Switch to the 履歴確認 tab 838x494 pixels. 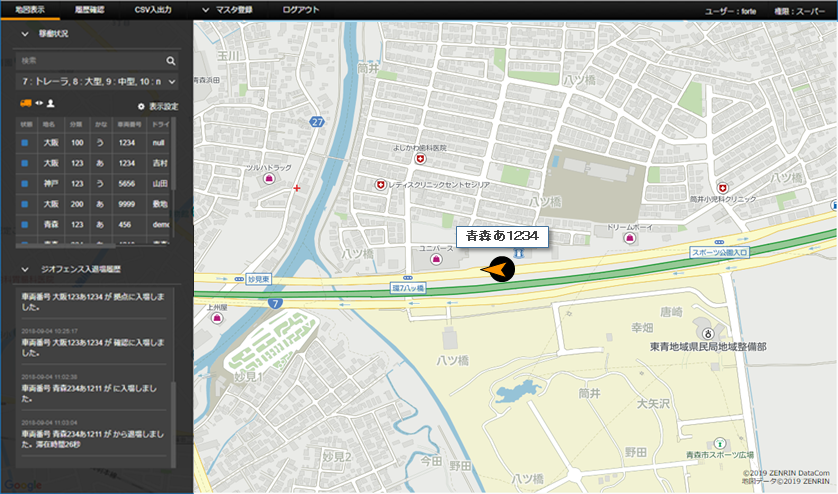click(88, 8)
